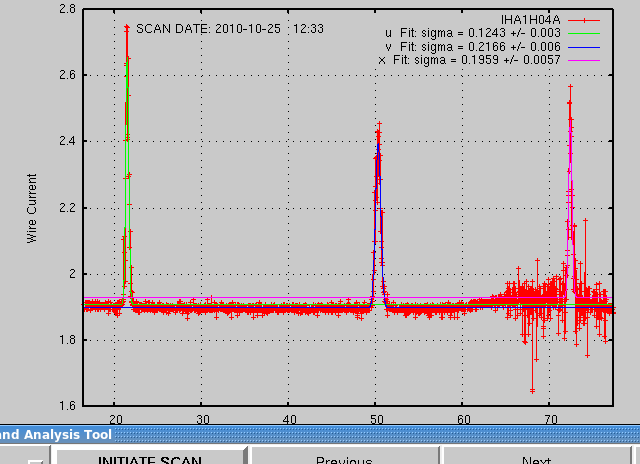Viewport: 640px width, 464px height.
Task: Click the x Fit sigma = 0.1959 legend text
Action: click(469, 60)
